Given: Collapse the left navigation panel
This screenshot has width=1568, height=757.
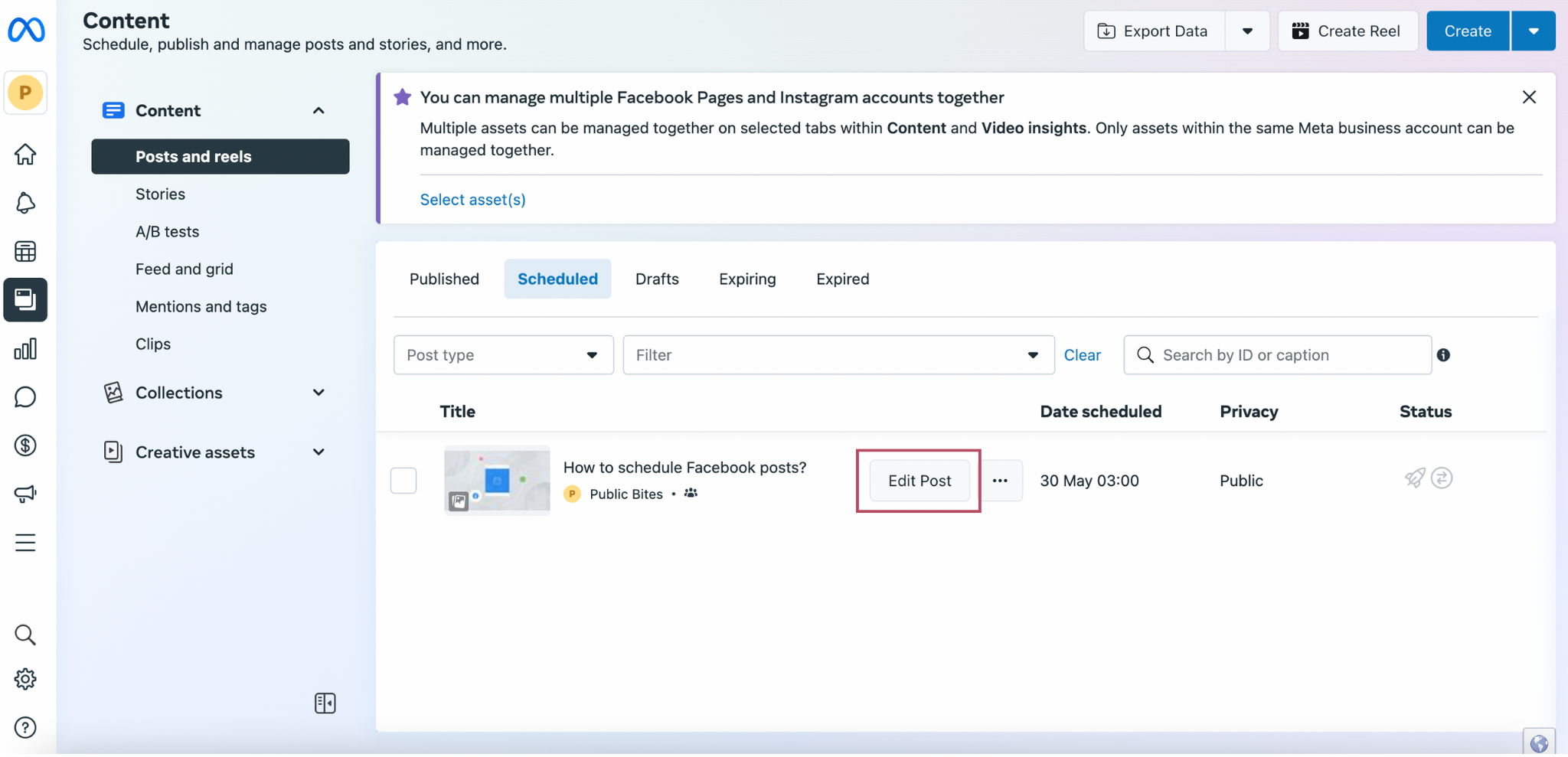Looking at the screenshot, I should click(325, 703).
